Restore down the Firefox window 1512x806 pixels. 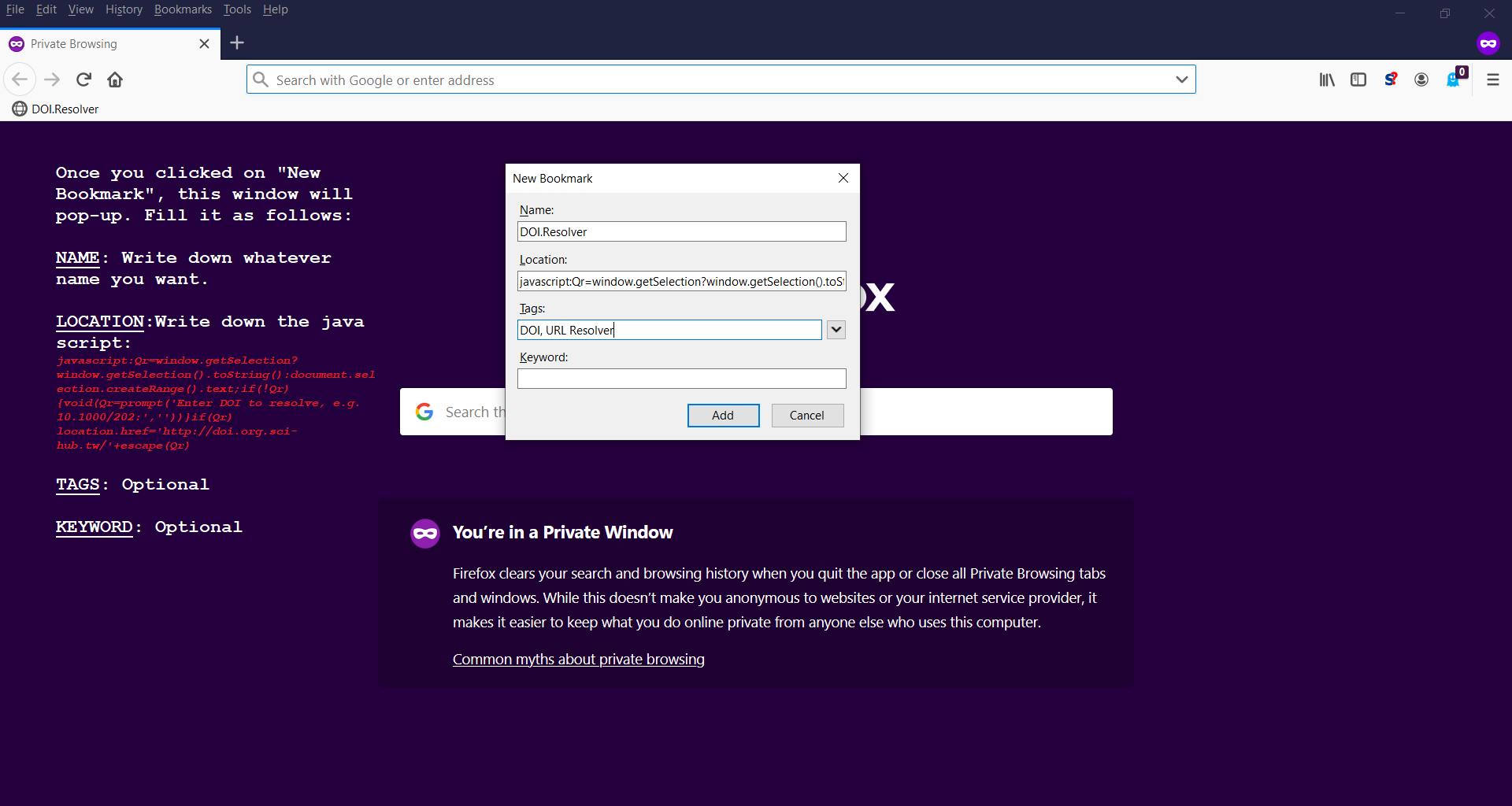point(1445,13)
